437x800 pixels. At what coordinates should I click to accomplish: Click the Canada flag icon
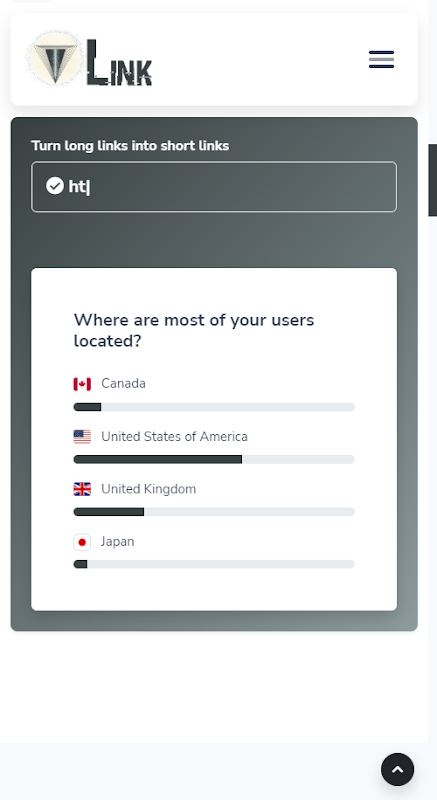(82, 384)
